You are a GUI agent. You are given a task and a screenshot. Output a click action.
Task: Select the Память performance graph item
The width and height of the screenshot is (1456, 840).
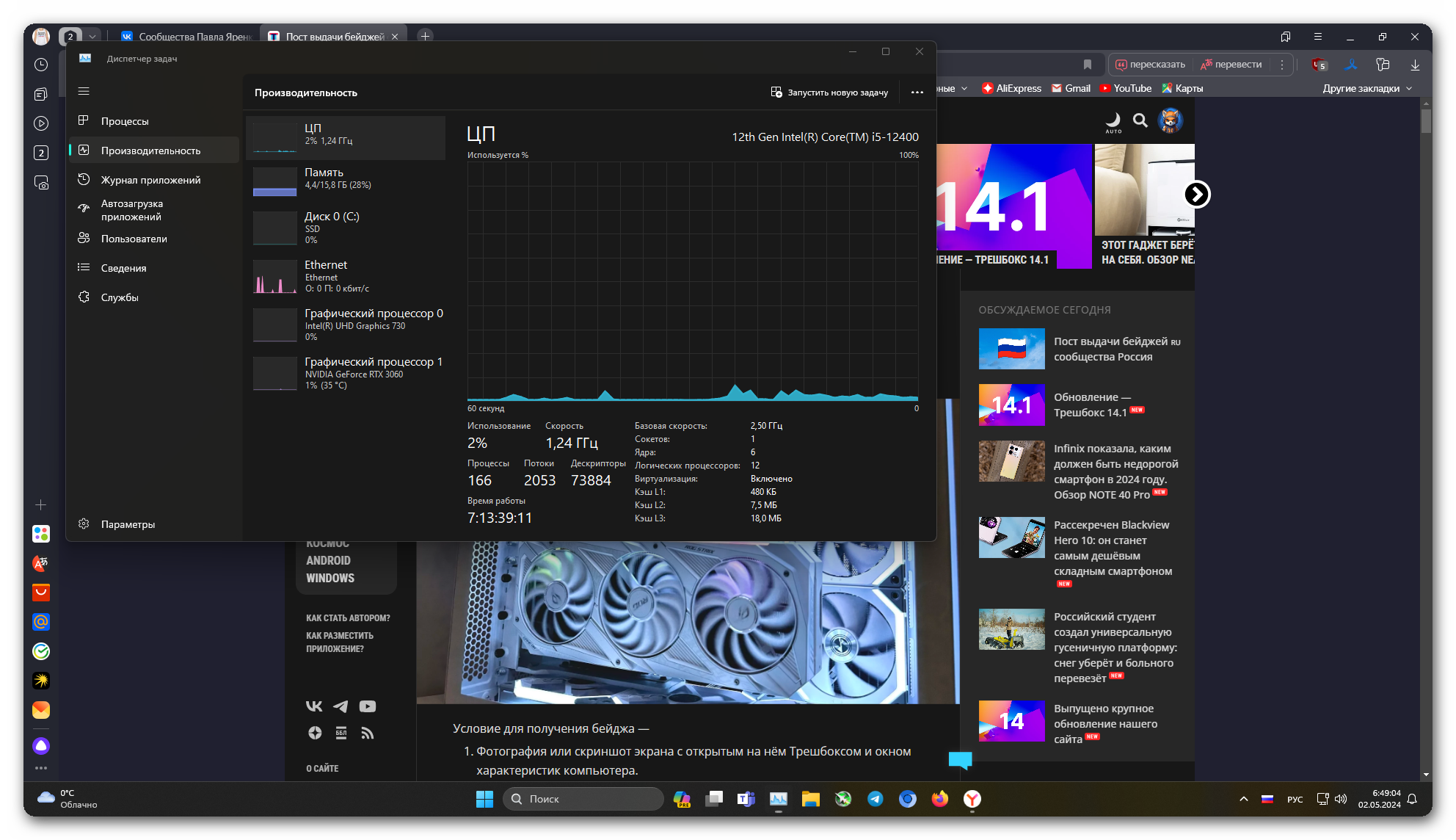345,178
